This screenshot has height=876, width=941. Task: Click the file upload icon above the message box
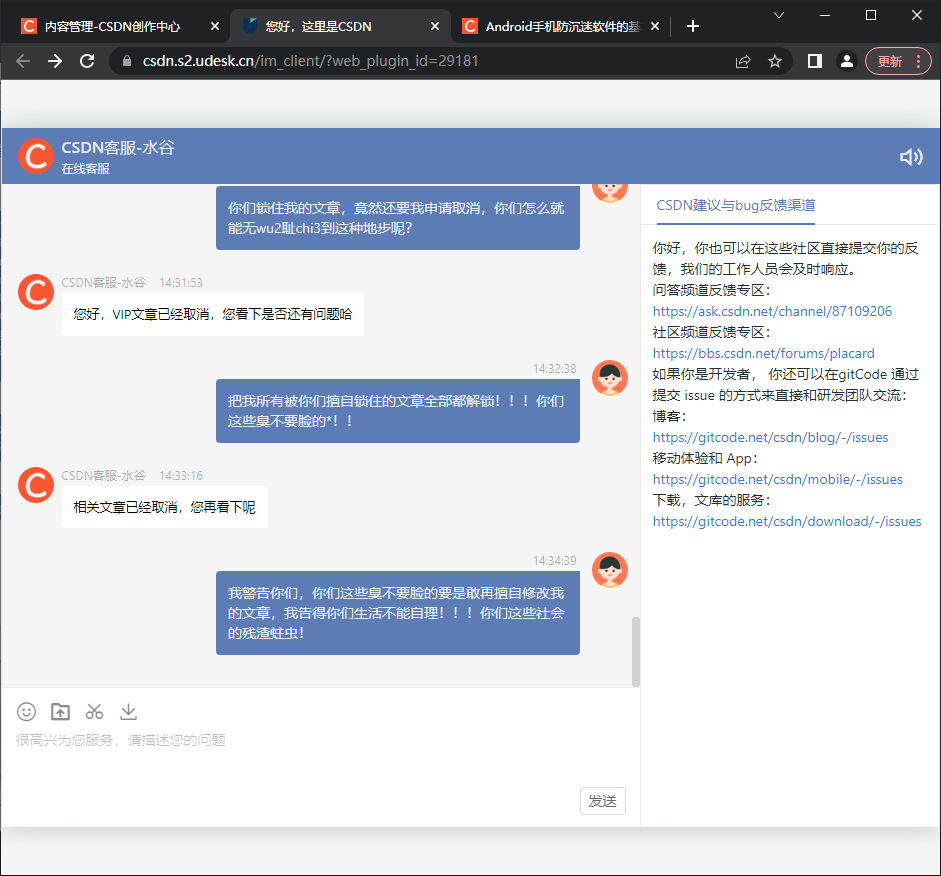click(60, 711)
